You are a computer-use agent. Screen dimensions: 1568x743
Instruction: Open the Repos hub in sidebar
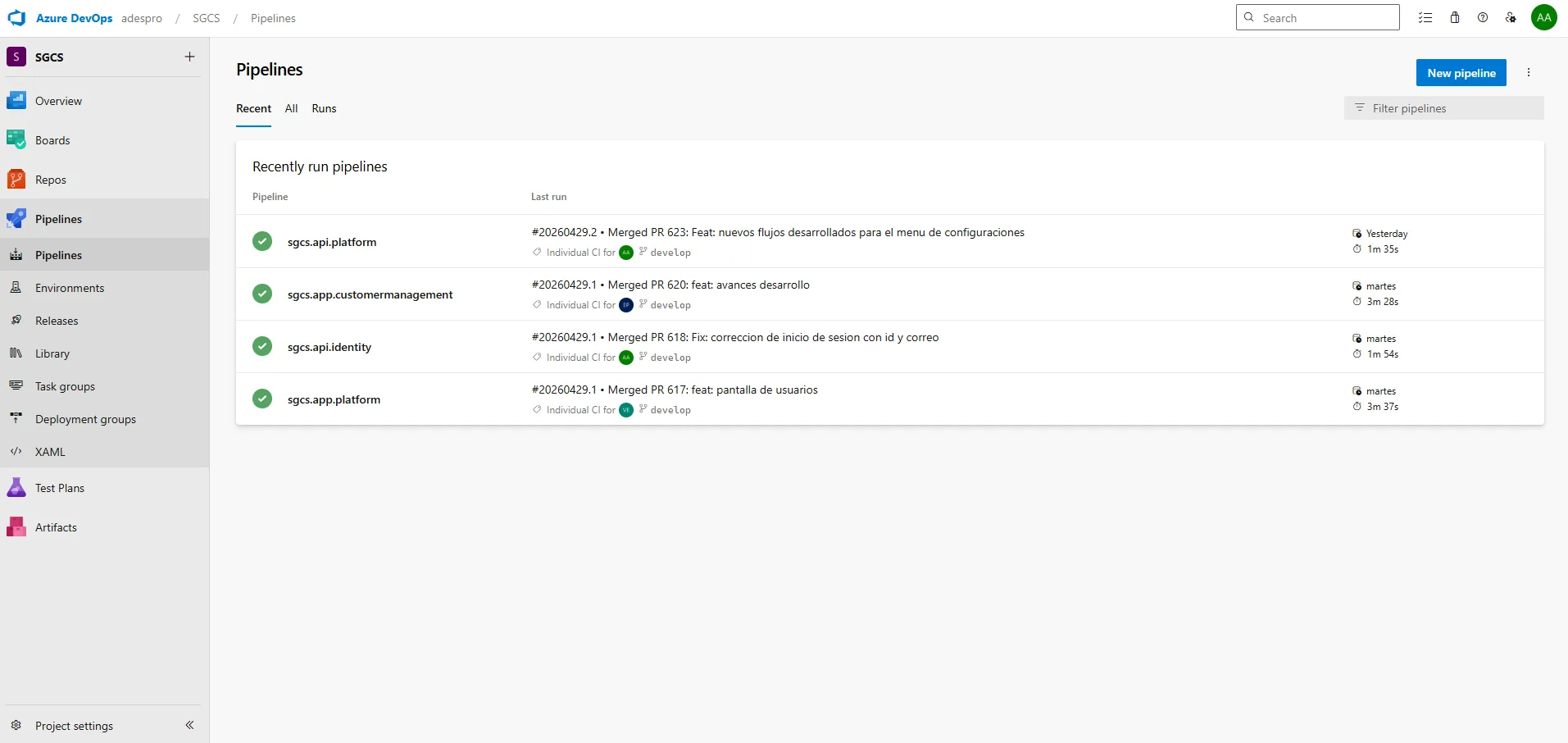pos(104,180)
